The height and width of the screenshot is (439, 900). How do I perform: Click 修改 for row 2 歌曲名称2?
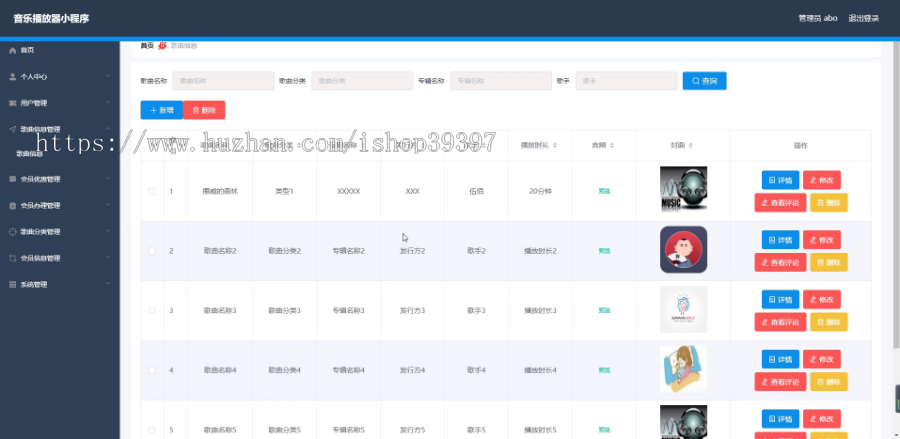click(821, 239)
